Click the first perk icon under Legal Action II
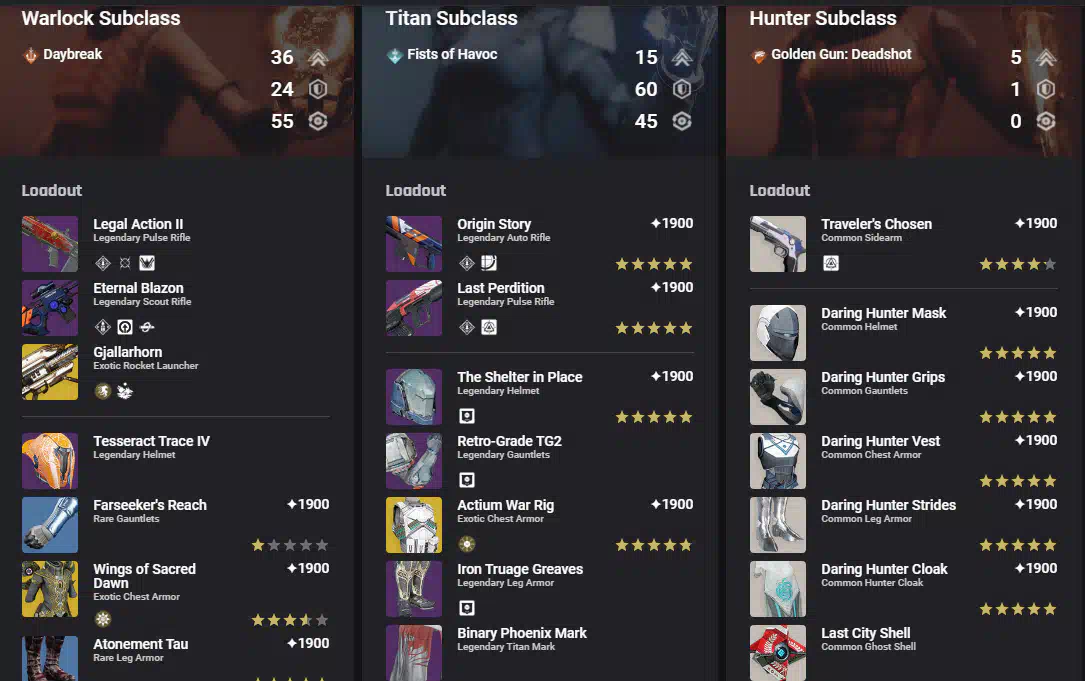 click(x=103, y=263)
